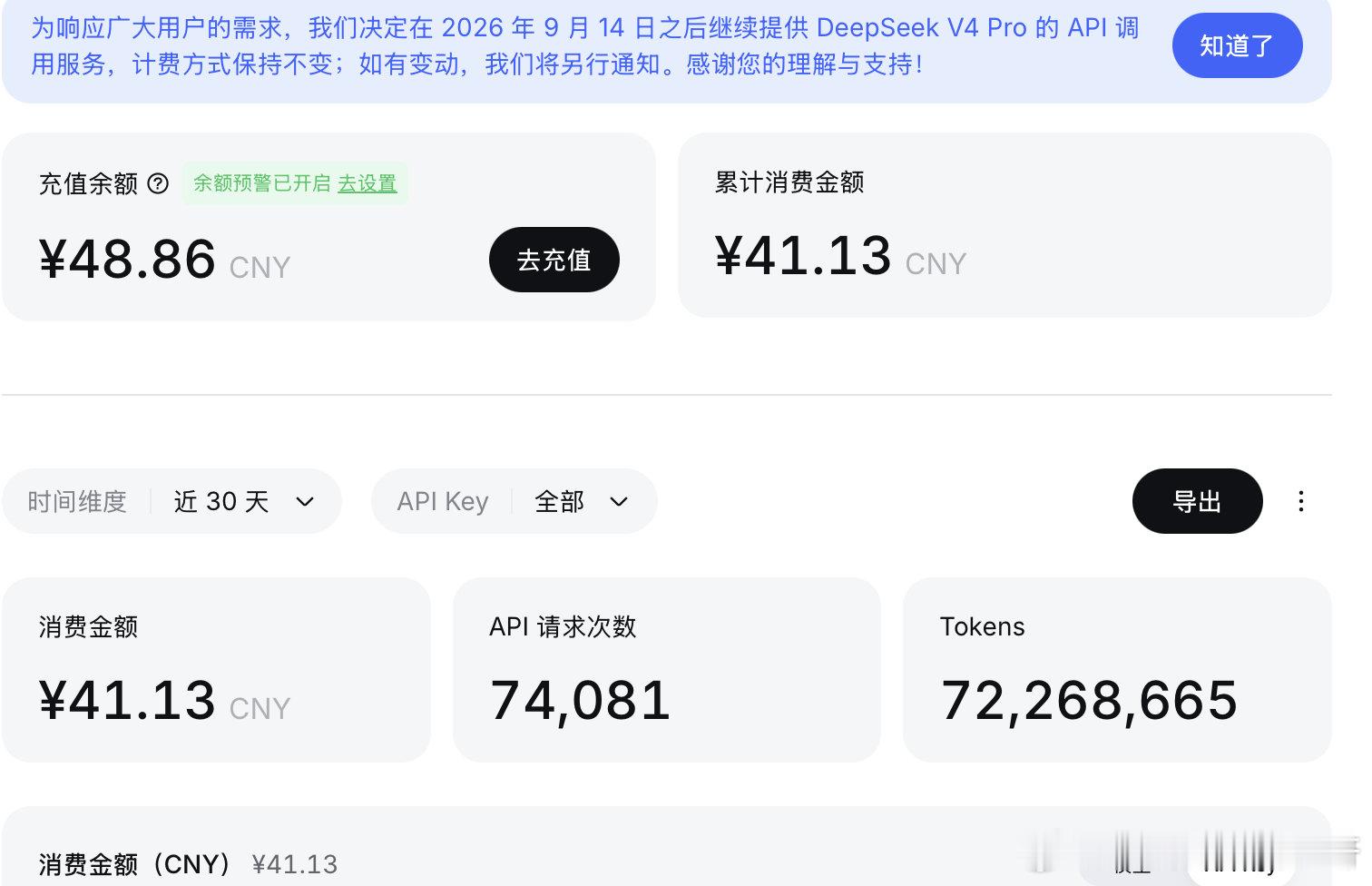Click the Tokens card title
This screenshot has width=1372, height=886.
pyautogui.click(x=983, y=626)
